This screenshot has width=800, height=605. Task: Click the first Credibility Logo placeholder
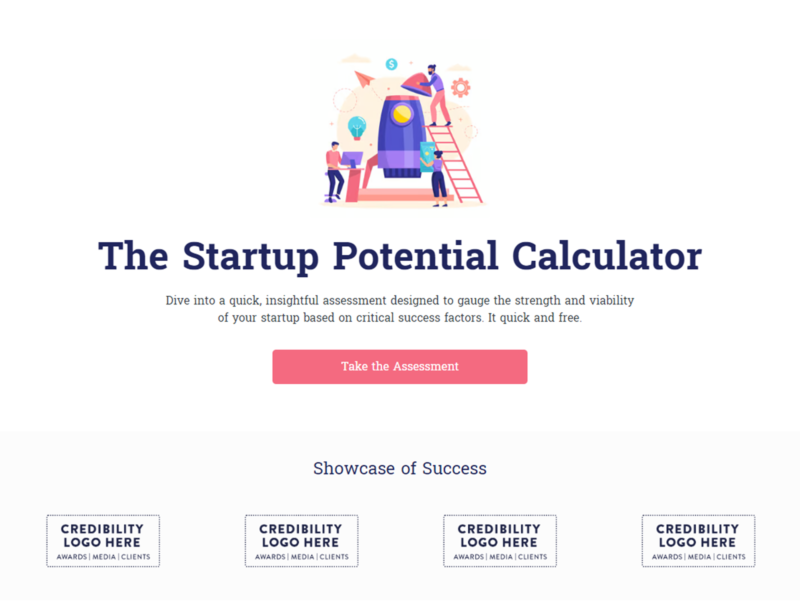pyautogui.click(x=103, y=540)
